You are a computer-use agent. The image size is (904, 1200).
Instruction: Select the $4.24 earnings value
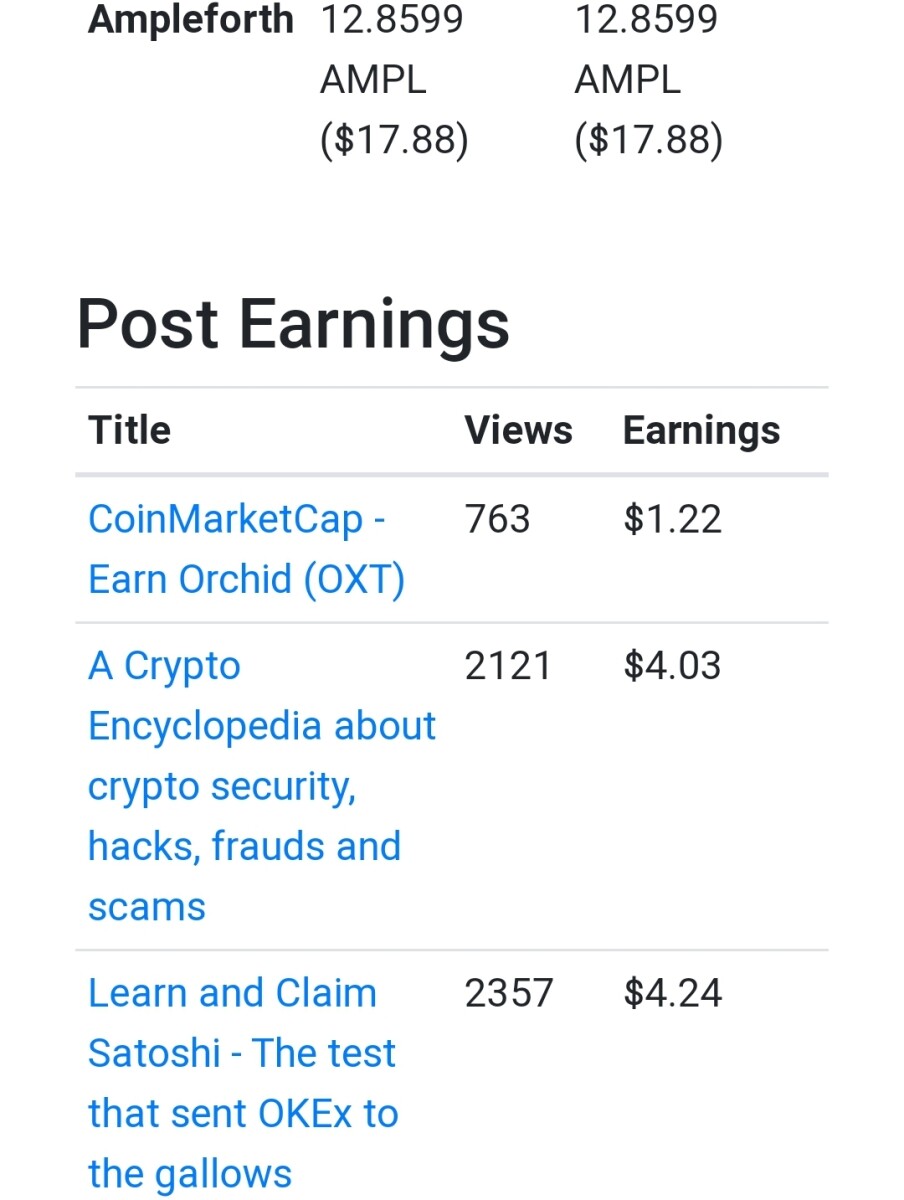[672, 994]
